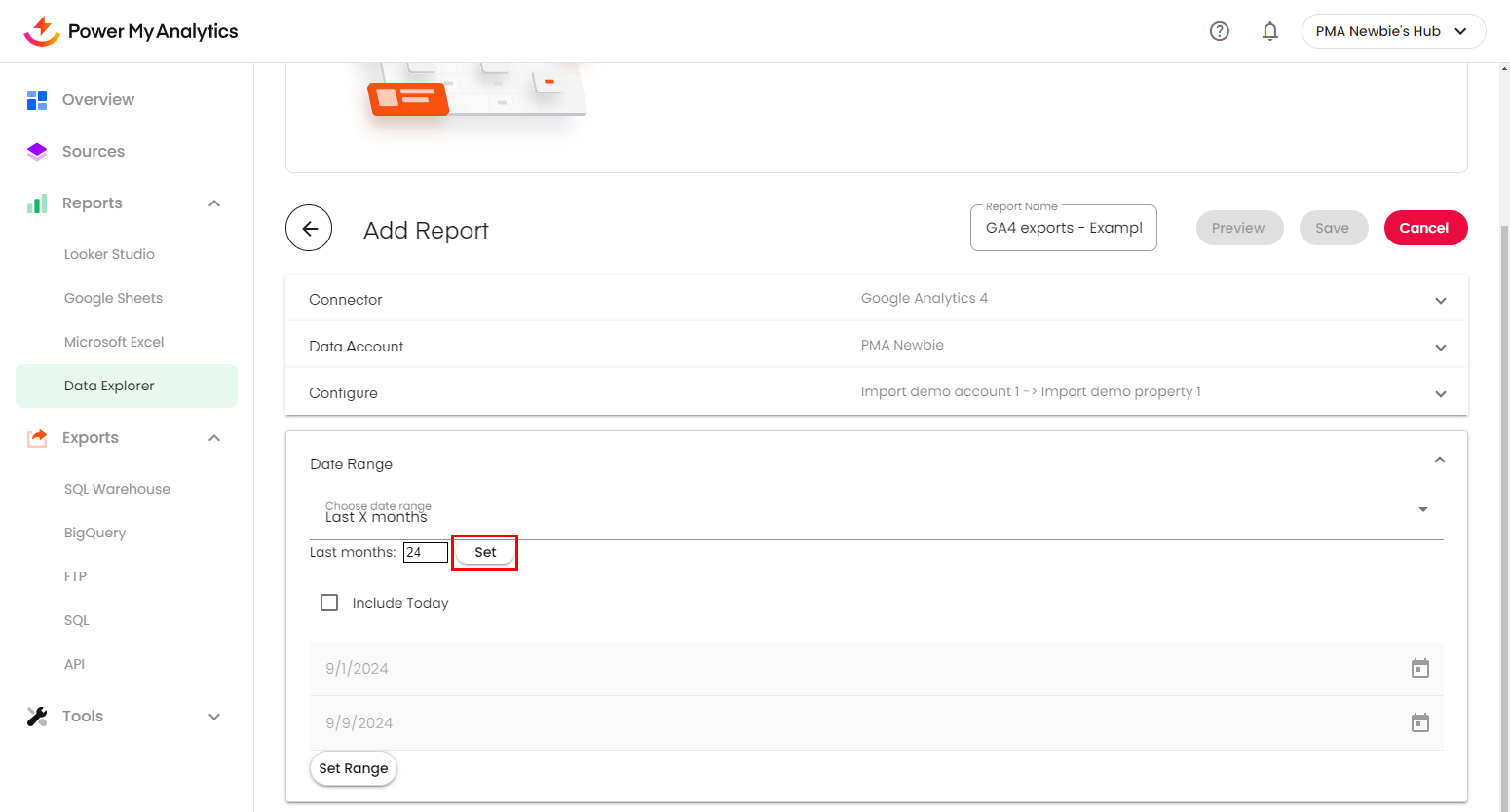Click the Sources layers icon
The height and width of the screenshot is (812, 1510).
pyautogui.click(x=37, y=152)
